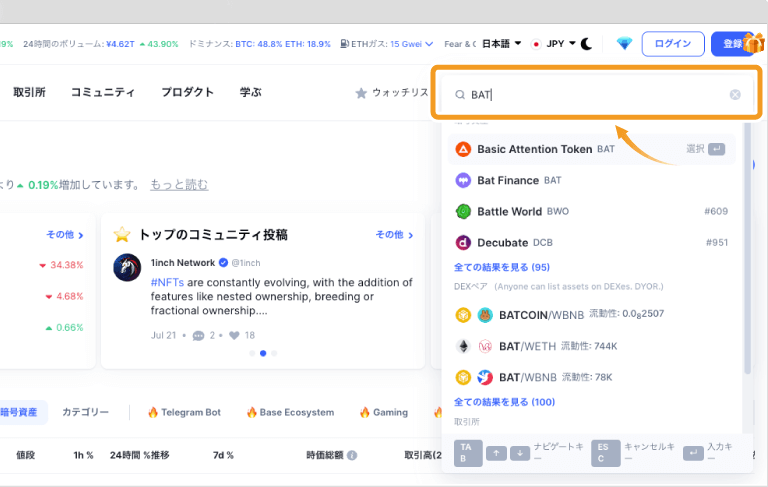Click the gold star community posts icon
The height and width of the screenshot is (487, 768).
pyautogui.click(x=122, y=235)
